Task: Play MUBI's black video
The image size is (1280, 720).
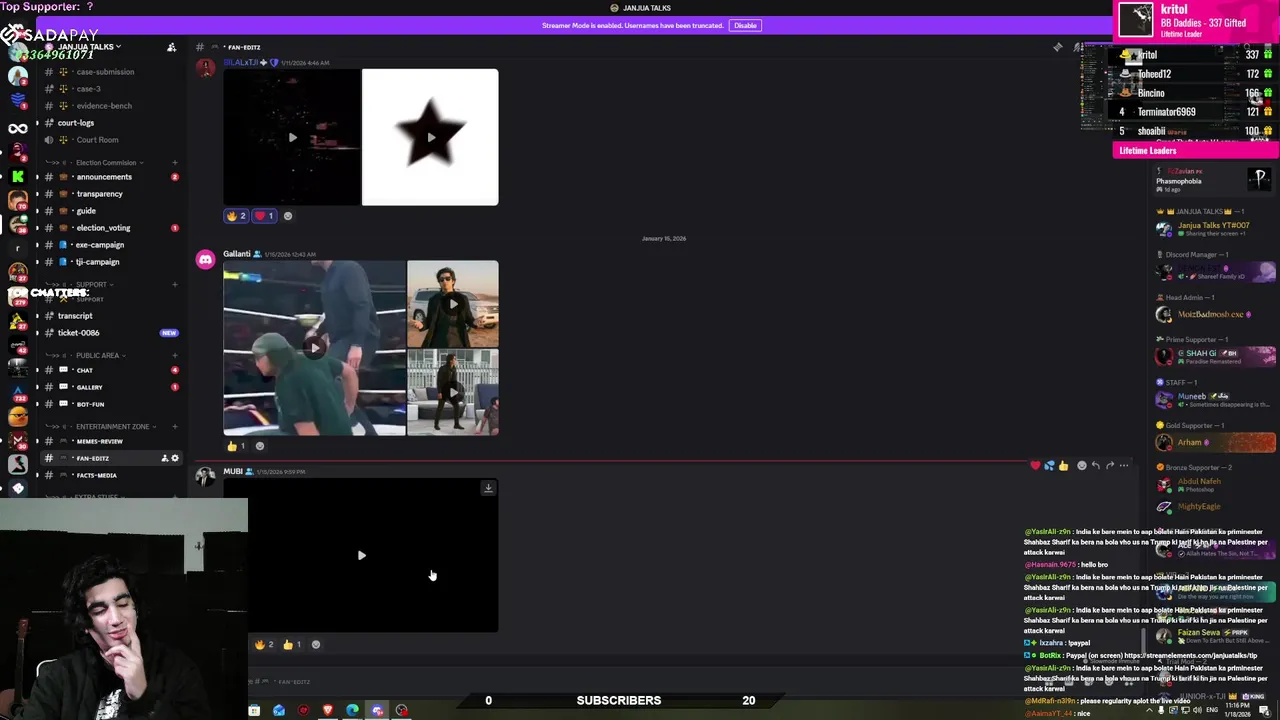Action: pos(361,555)
